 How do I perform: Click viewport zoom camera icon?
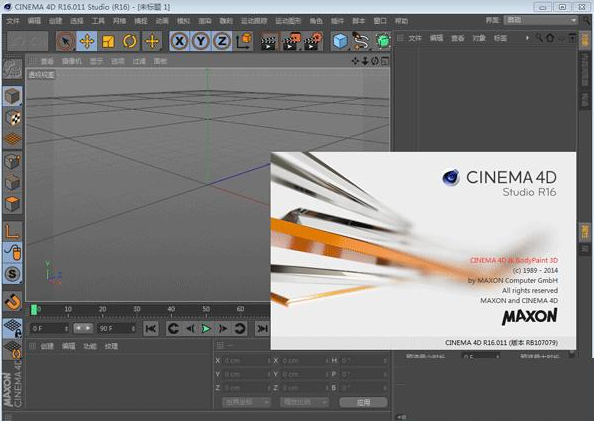(365, 61)
